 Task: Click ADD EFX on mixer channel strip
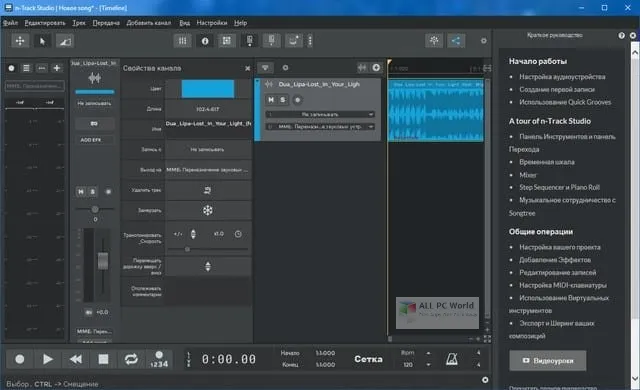[x=94, y=140]
